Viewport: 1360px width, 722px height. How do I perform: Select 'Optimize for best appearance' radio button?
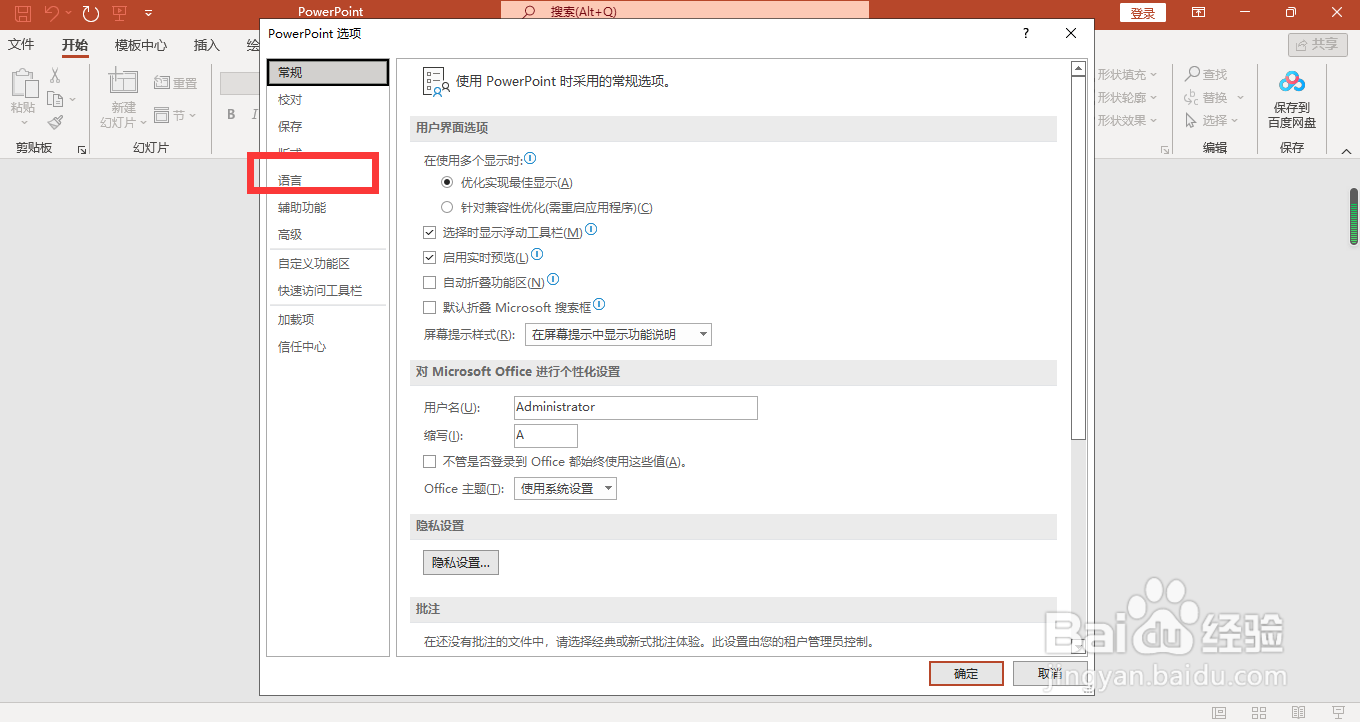pos(447,183)
